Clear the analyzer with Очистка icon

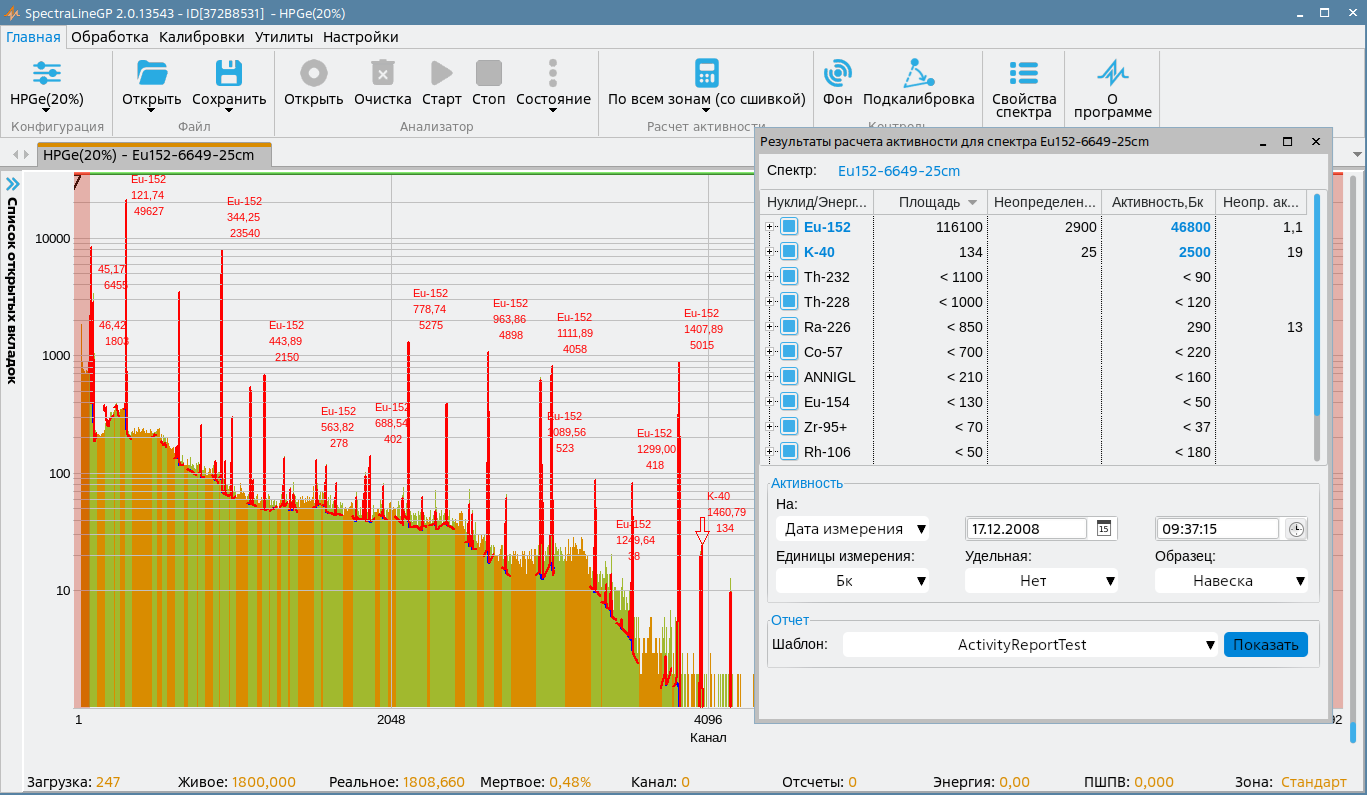coord(383,74)
